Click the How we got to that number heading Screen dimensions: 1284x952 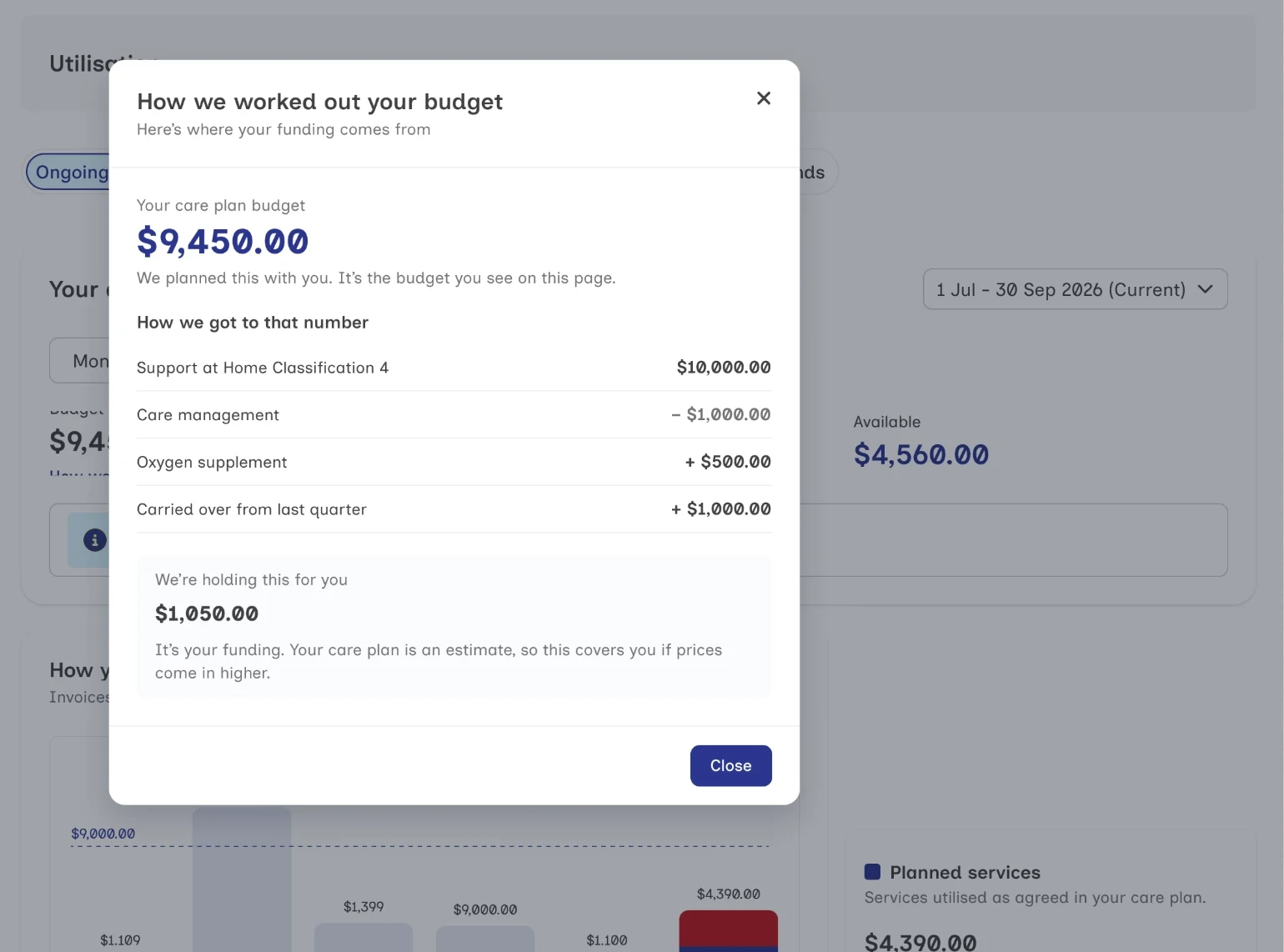[253, 323]
